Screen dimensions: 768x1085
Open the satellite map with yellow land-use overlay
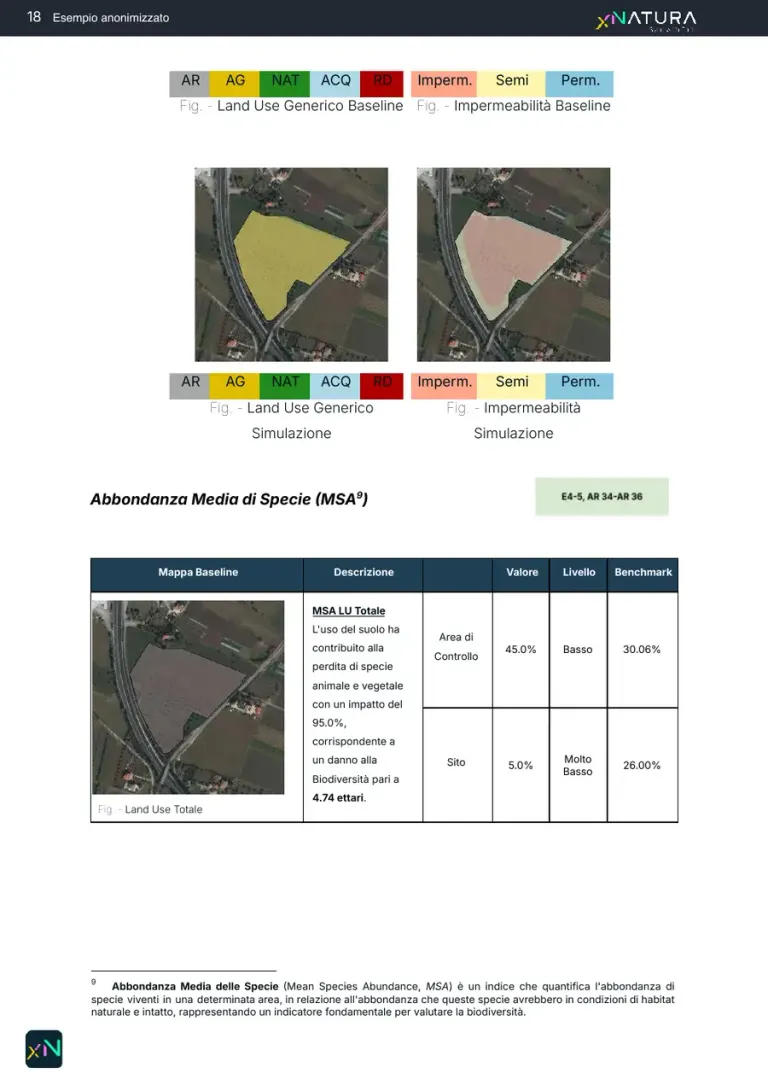(x=291, y=264)
